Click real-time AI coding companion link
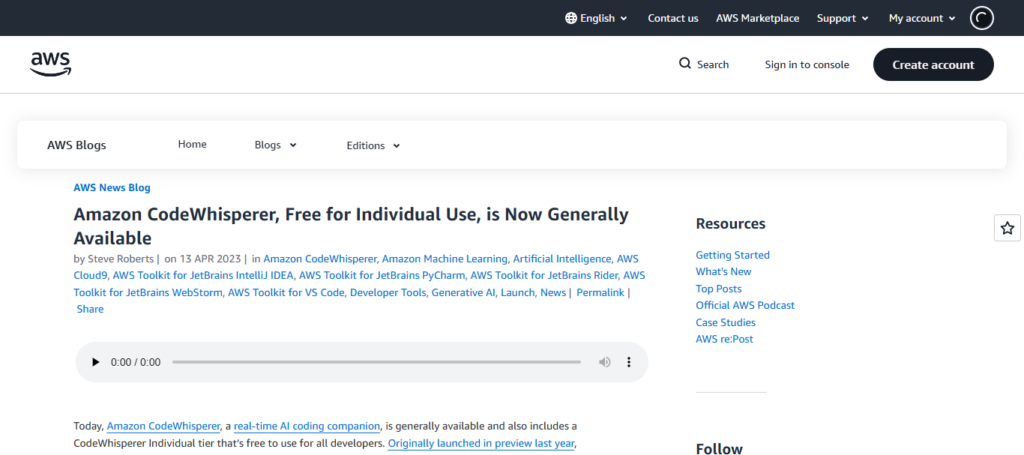This screenshot has height=455, width=1024. tap(307, 426)
